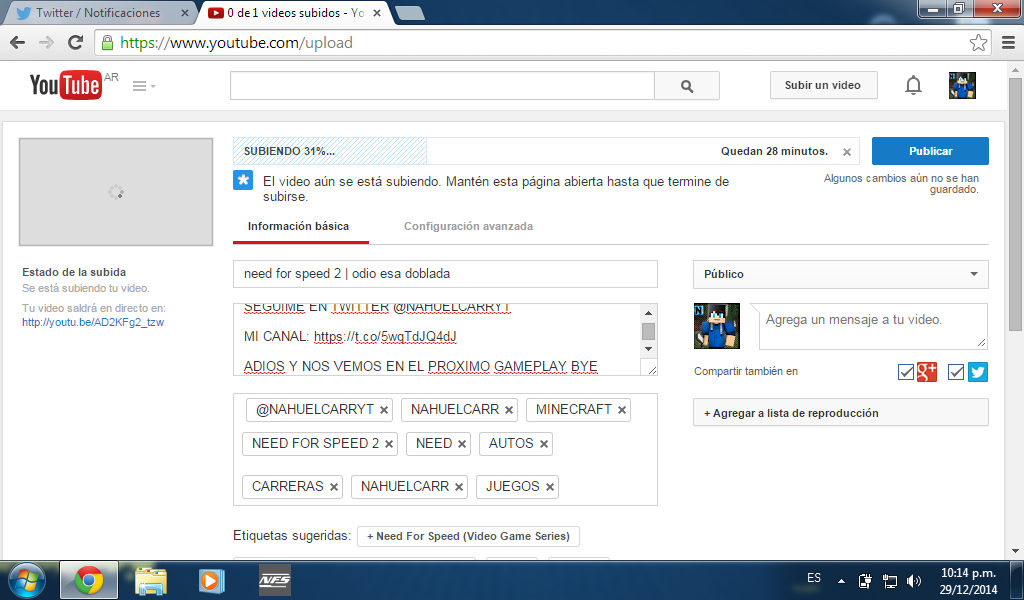The image size is (1024, 600).
Task: Open the notifications bell
Action: pyautogui.click(x=913, y=86)
